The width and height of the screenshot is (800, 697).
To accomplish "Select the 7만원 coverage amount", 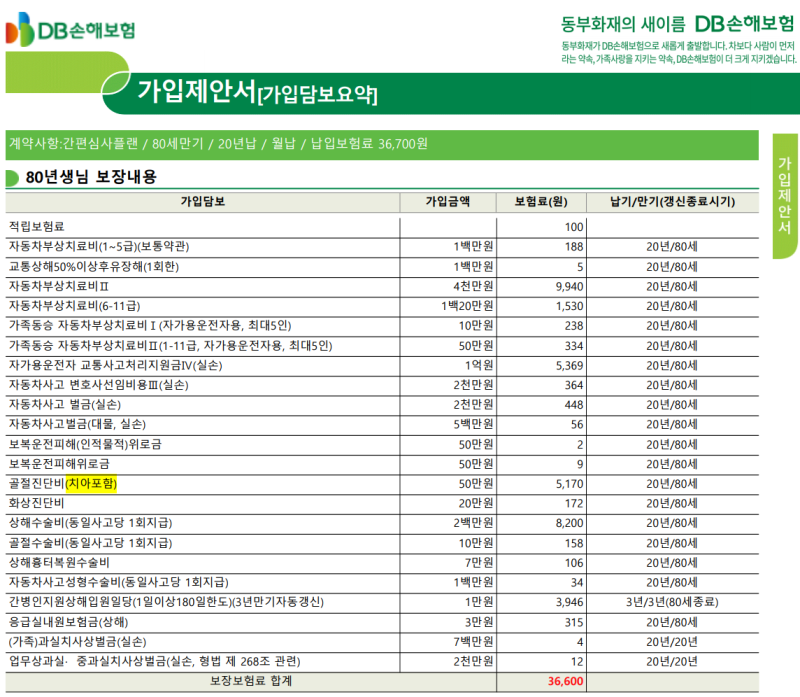I will [x=479, y=563].
